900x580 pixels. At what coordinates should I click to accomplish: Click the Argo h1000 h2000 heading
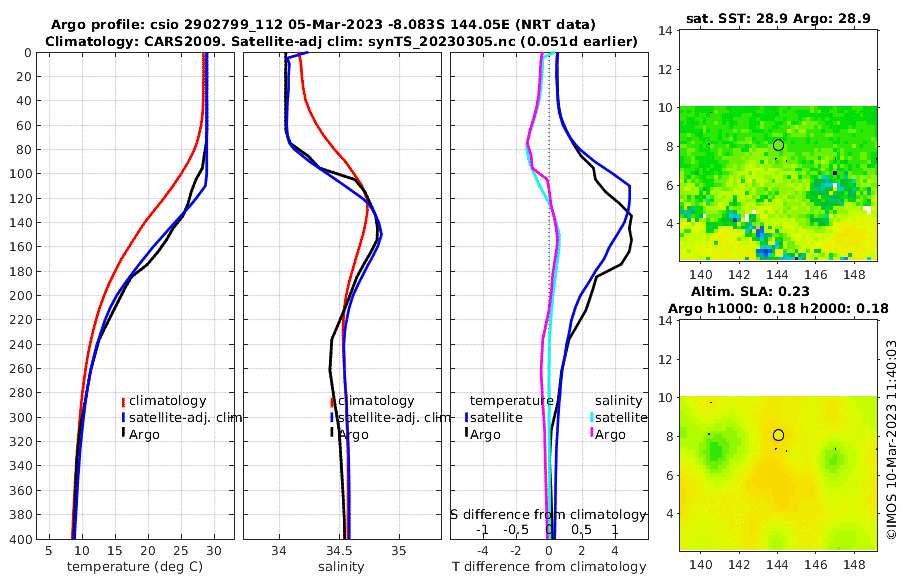pos(778,308)
